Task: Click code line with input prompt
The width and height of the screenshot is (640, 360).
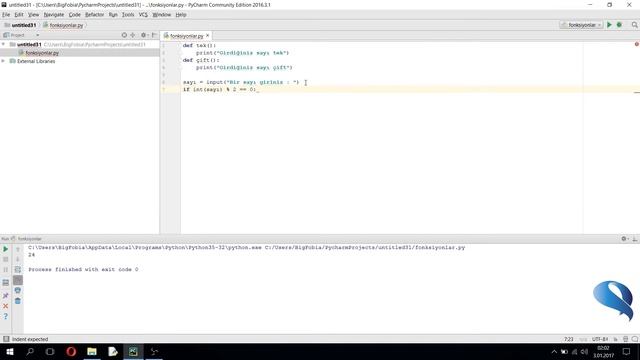Action: coord(241,82)
